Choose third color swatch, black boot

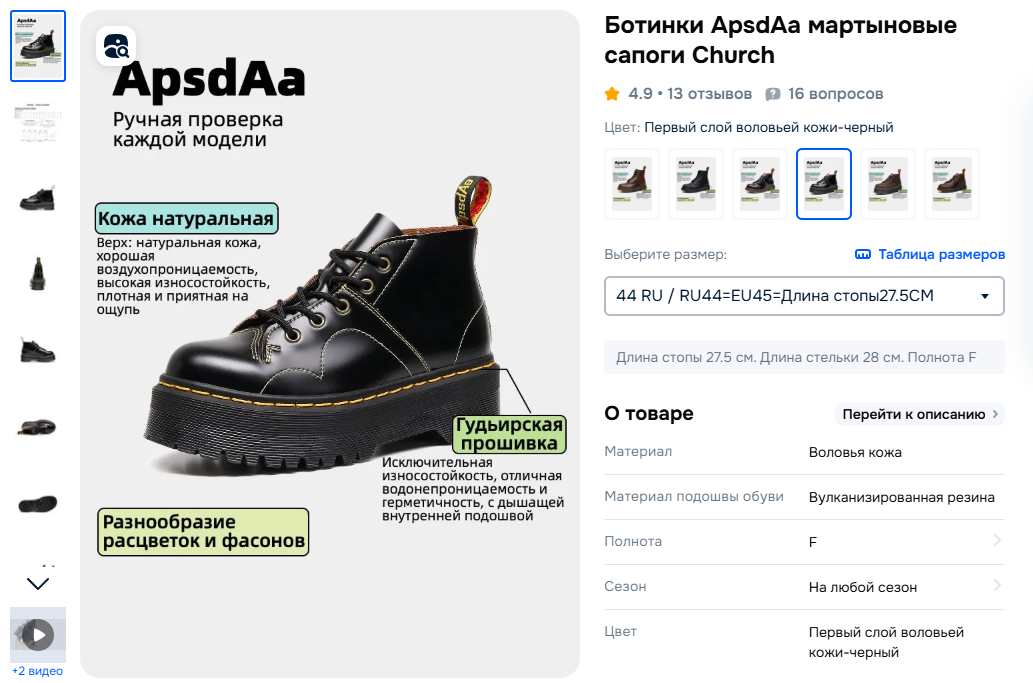tap(760, 184)
